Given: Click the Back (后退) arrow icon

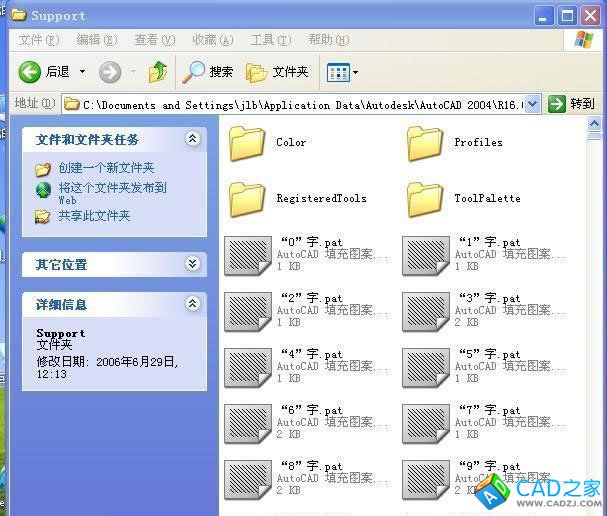Looking at the screenshot, I should point(29,72).
